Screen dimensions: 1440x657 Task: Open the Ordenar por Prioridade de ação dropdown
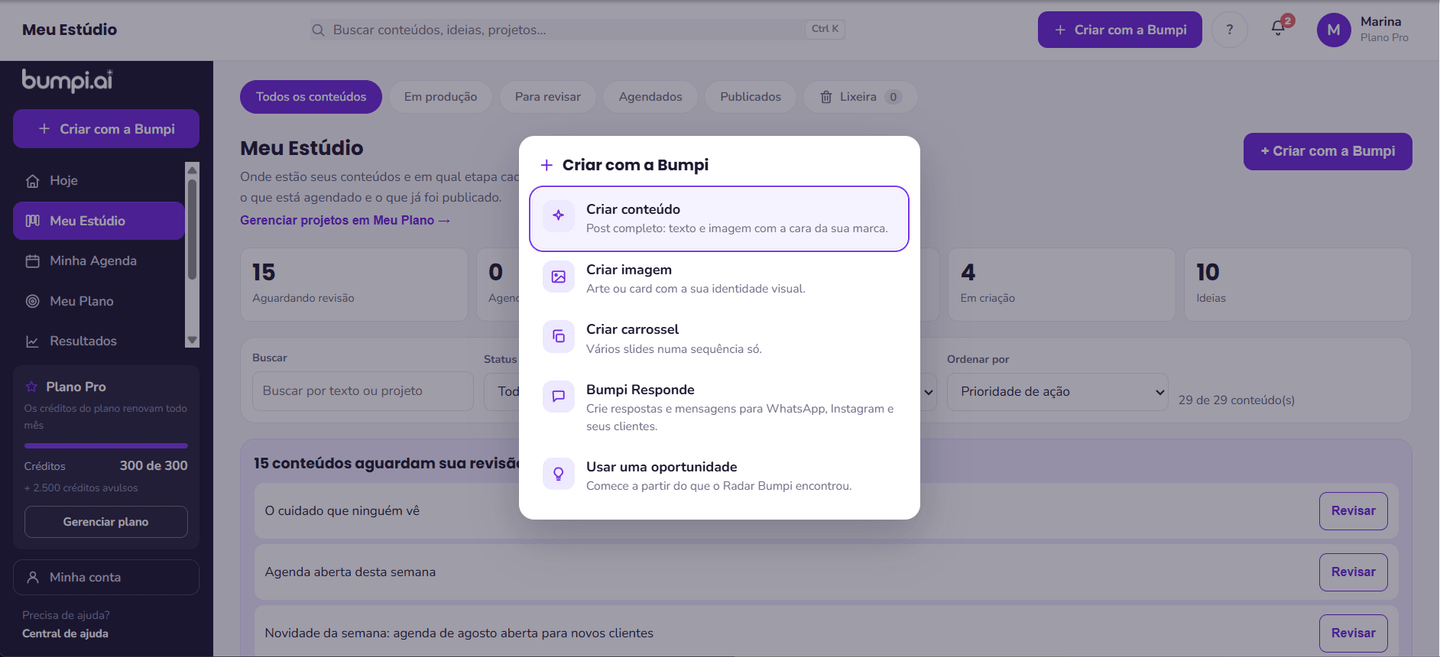pyautogui.click(x=1058, y=392)
